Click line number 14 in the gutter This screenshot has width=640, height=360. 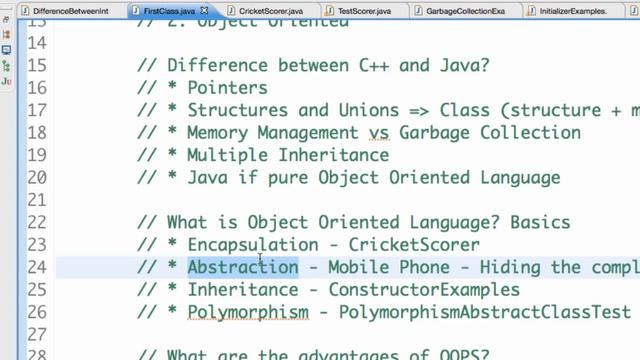tap(37, 43)
